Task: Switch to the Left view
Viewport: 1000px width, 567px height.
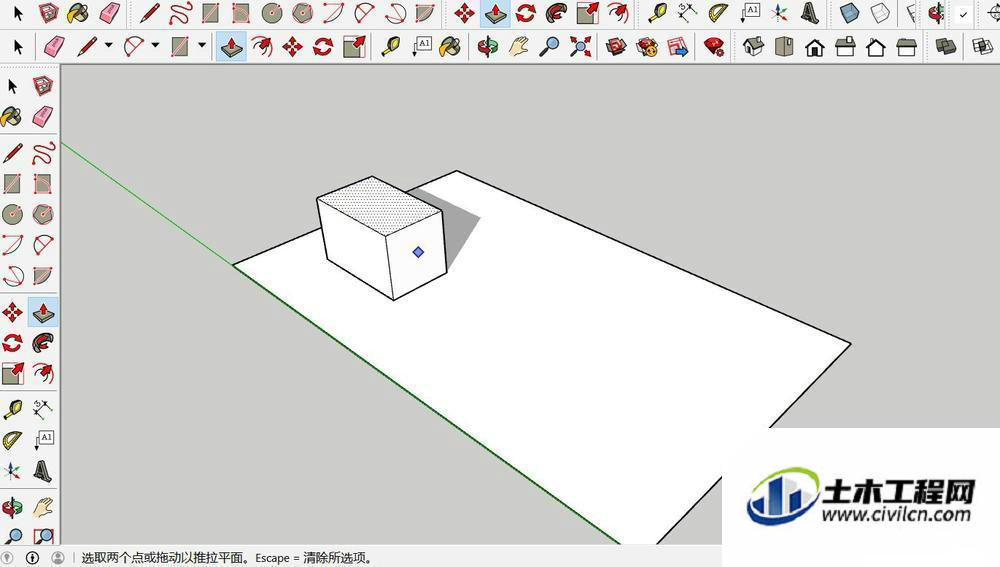Action: tap(906, 47)
